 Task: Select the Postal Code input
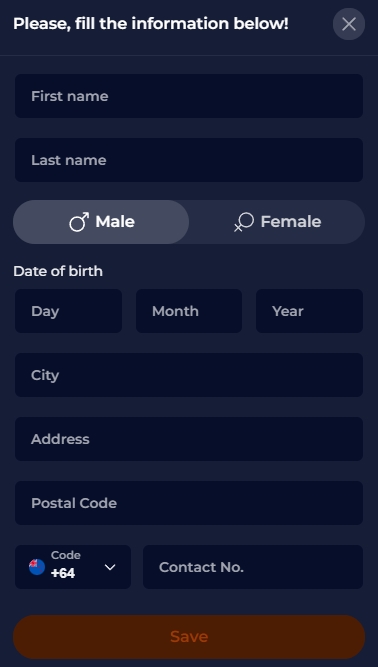tap(189, 503)
